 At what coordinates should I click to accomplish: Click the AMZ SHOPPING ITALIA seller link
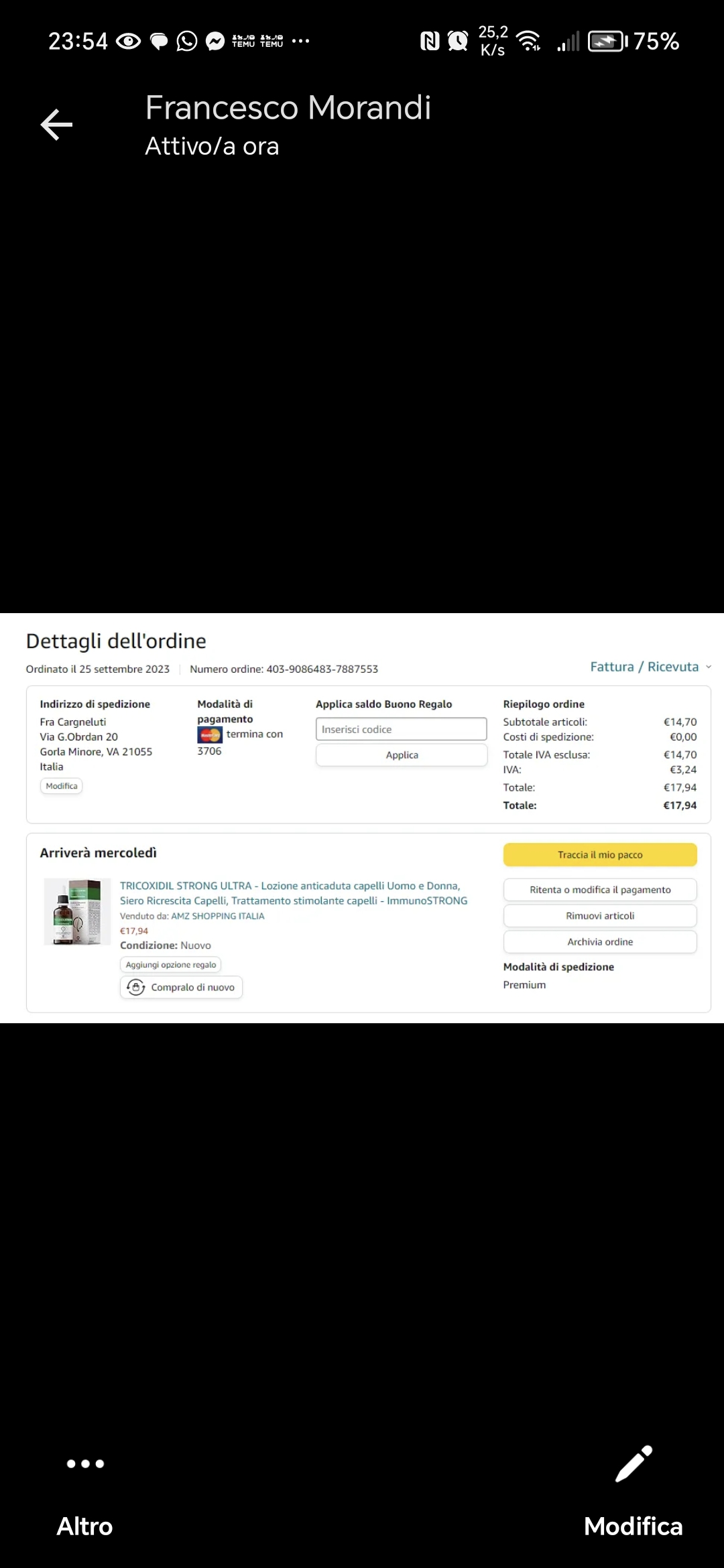[x=218, y=916]
